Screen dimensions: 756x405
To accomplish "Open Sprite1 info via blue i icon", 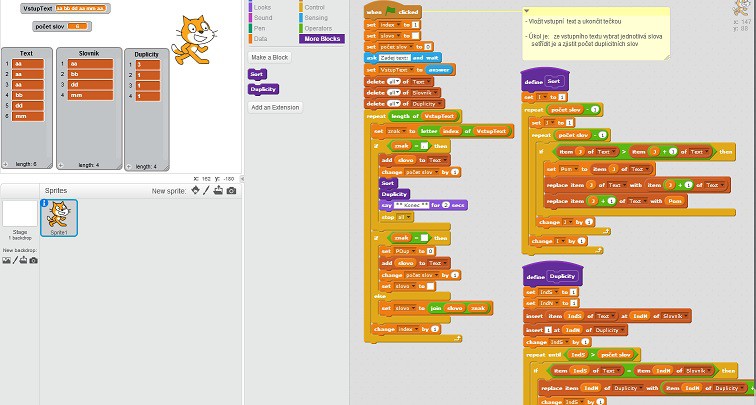I will 44,204.
